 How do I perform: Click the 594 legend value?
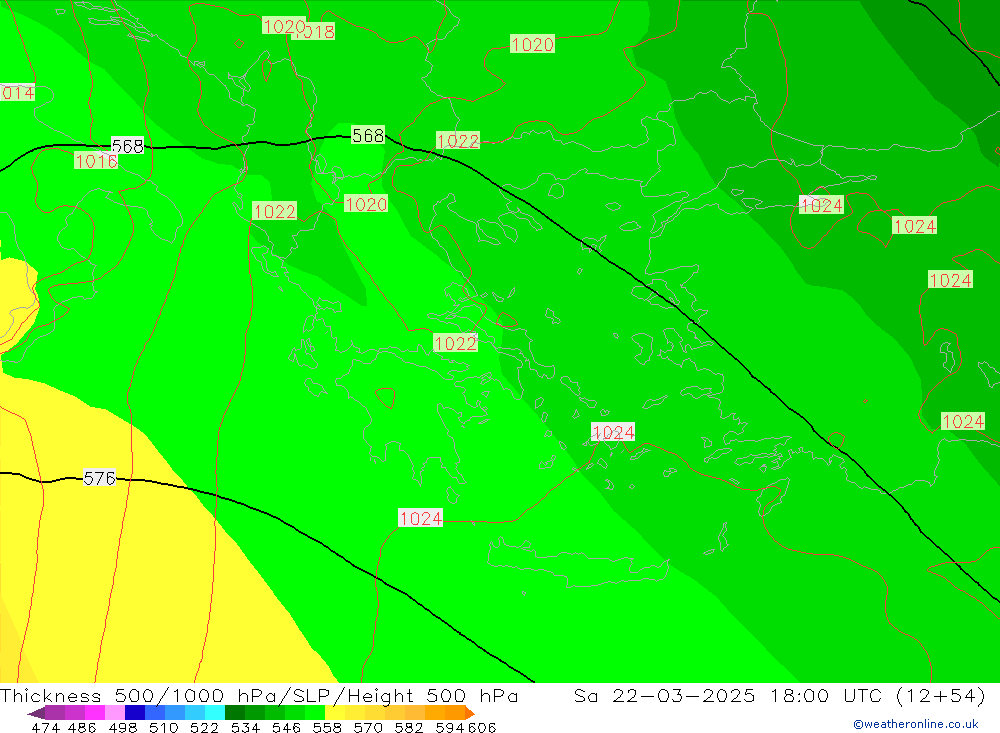[450, 727]
